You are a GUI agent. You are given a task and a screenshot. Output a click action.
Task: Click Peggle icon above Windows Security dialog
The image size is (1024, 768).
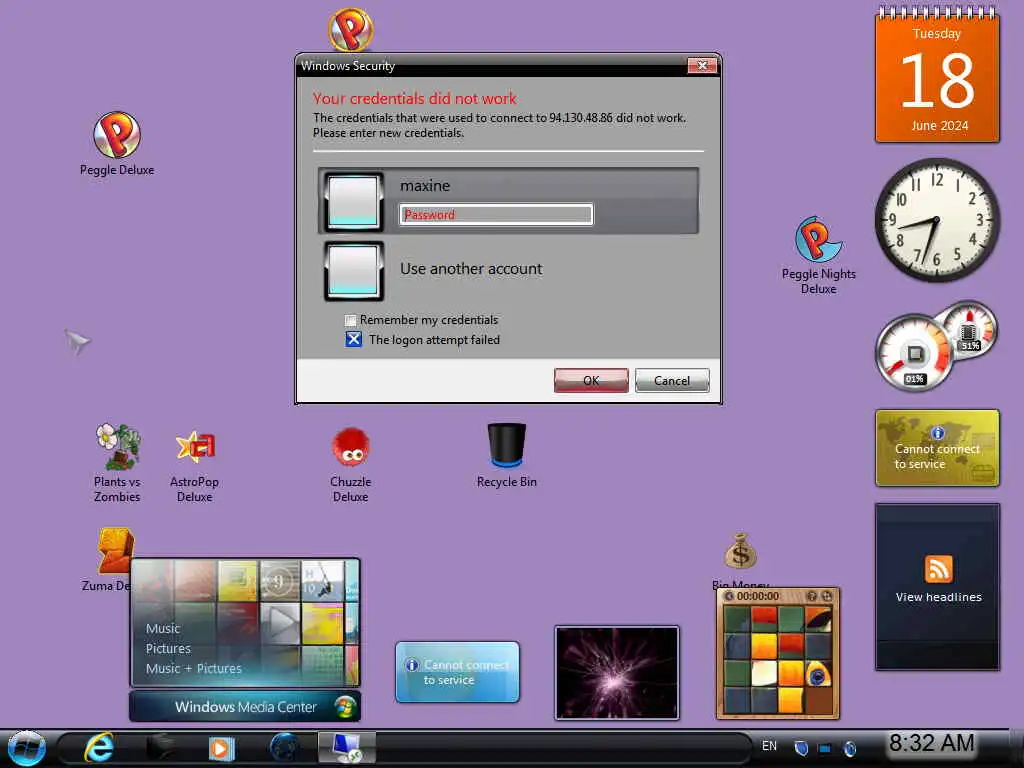[x=351, y=29]
